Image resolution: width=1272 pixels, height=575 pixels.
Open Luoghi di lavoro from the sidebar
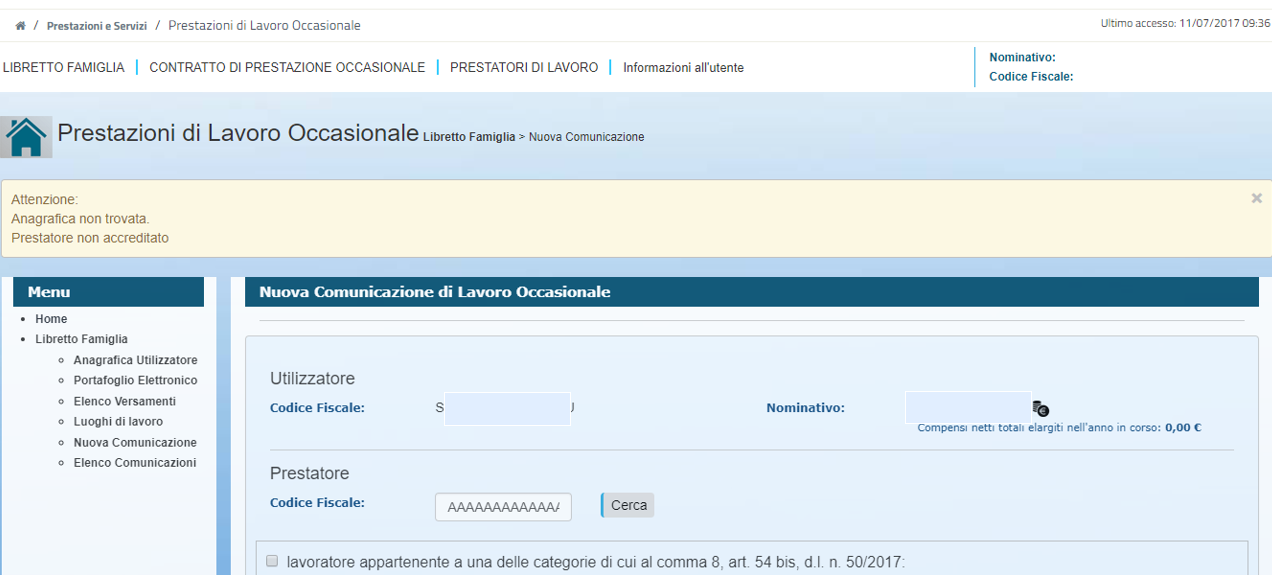tap(118, 422)
